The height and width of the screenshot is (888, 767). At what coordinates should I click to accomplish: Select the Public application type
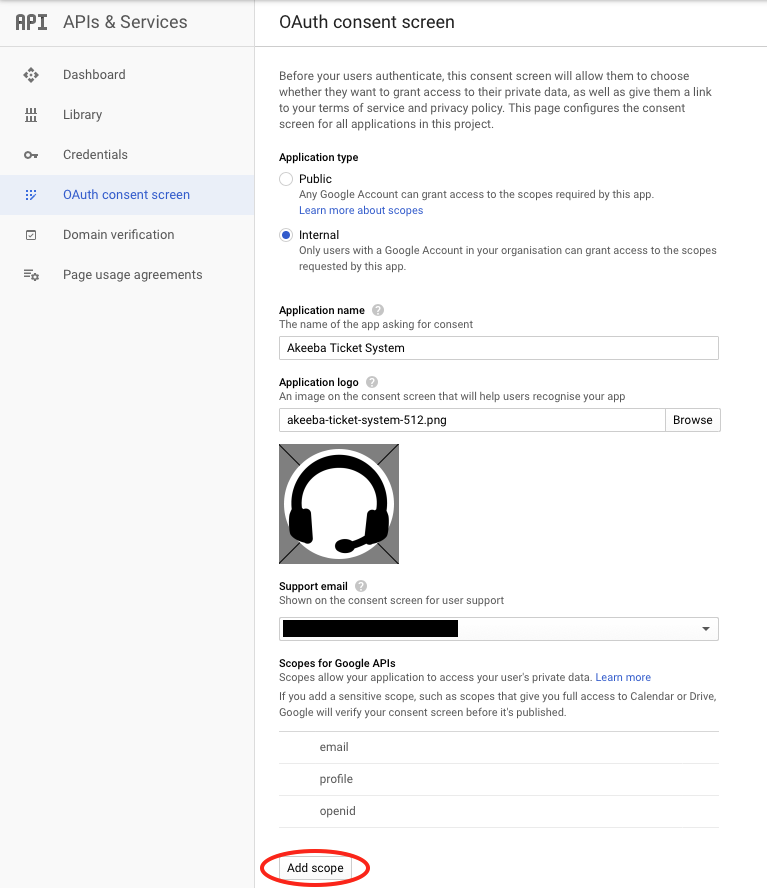286,179
